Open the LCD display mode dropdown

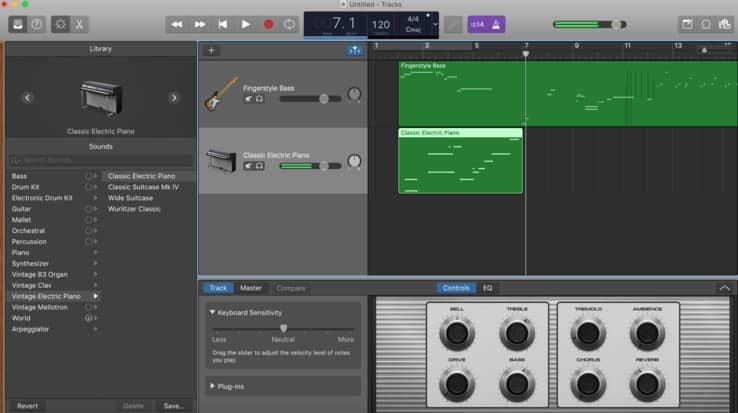[435, 24]
